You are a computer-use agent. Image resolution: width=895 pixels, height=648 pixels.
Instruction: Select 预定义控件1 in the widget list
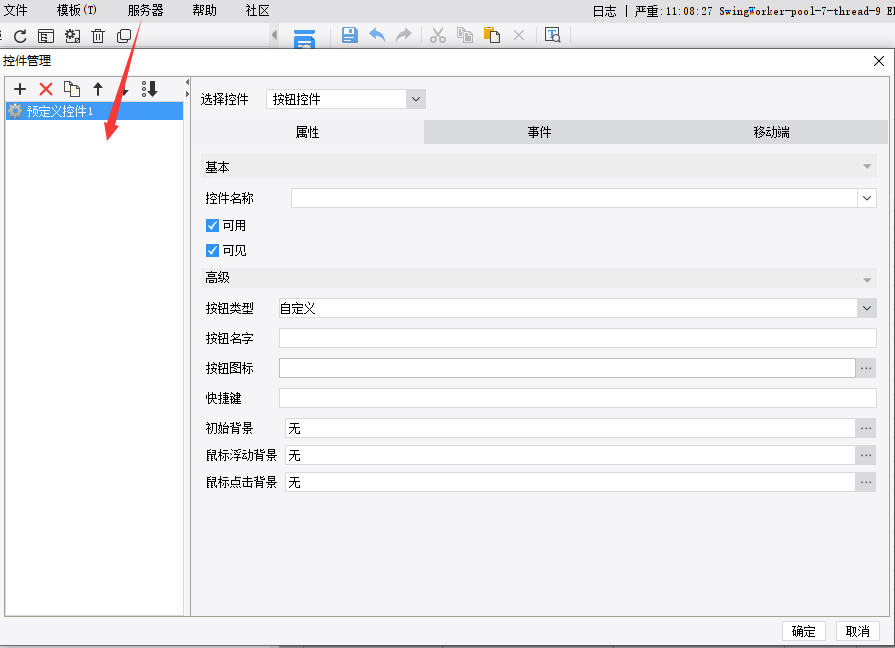(94, 111)
